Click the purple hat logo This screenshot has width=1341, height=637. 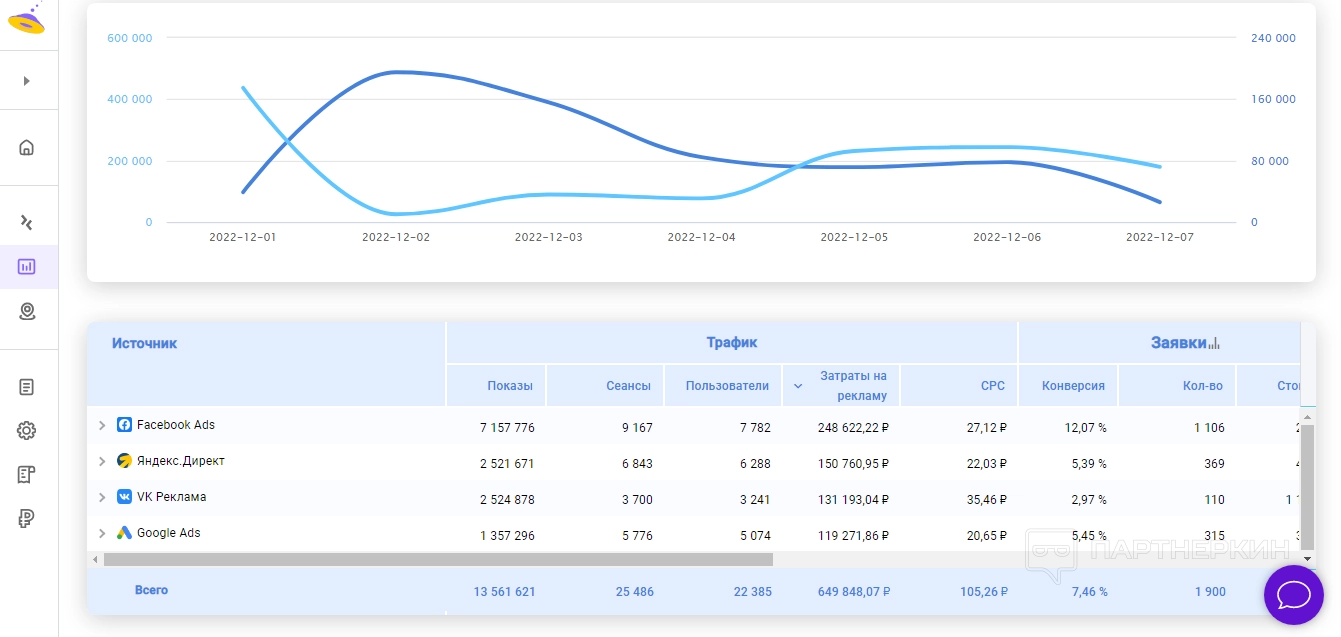point(27,19)
